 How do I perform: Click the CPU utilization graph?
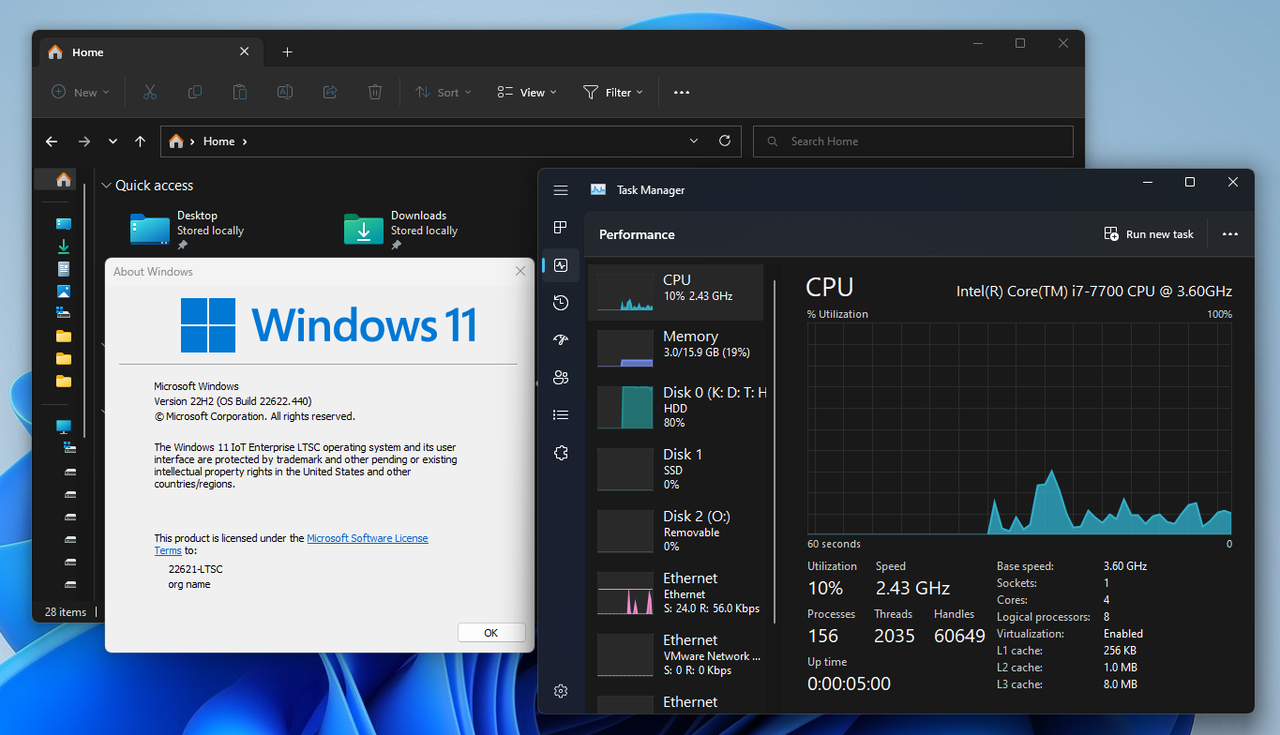click(1020, 428)
